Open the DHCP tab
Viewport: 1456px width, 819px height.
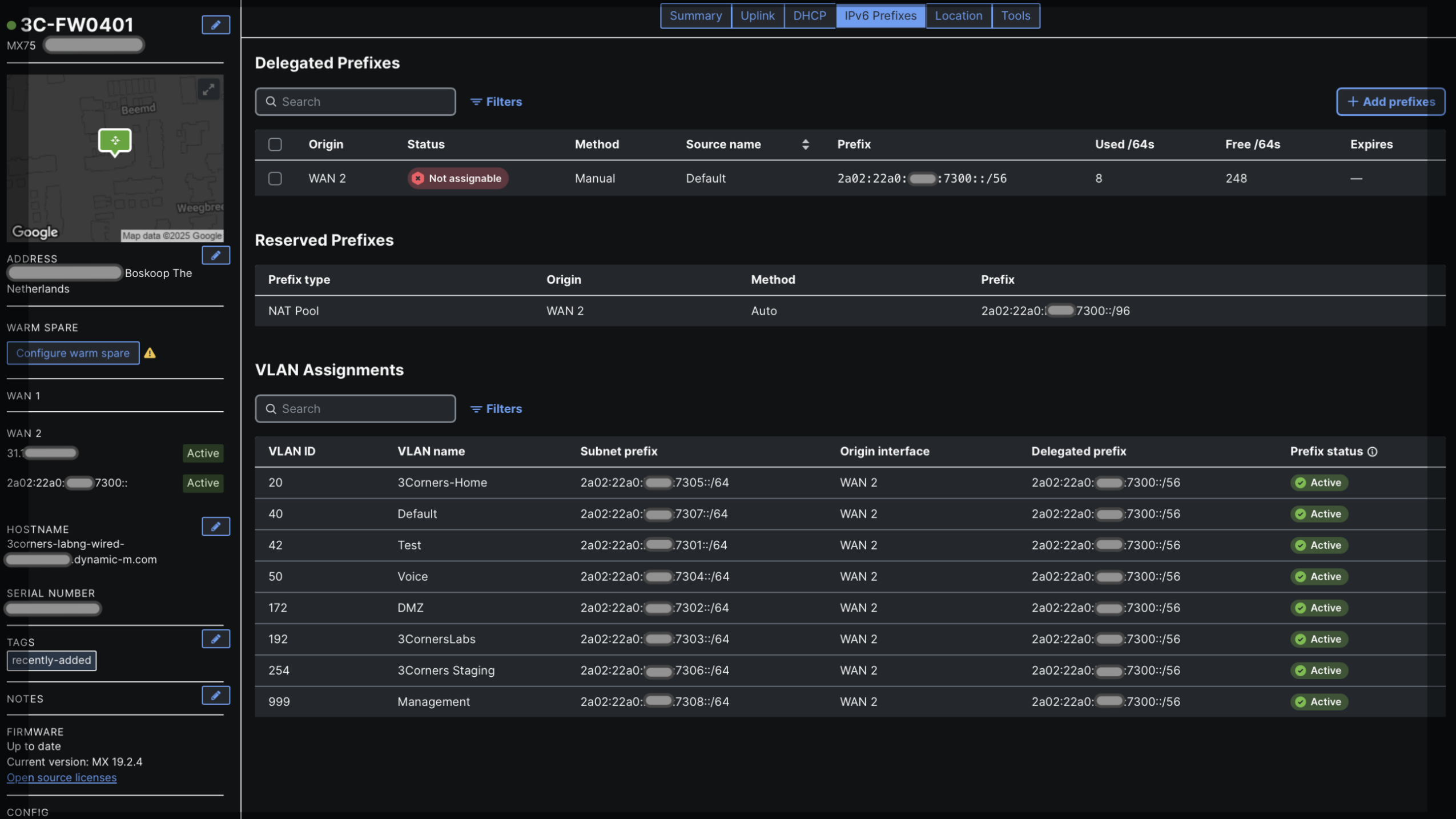809,15
